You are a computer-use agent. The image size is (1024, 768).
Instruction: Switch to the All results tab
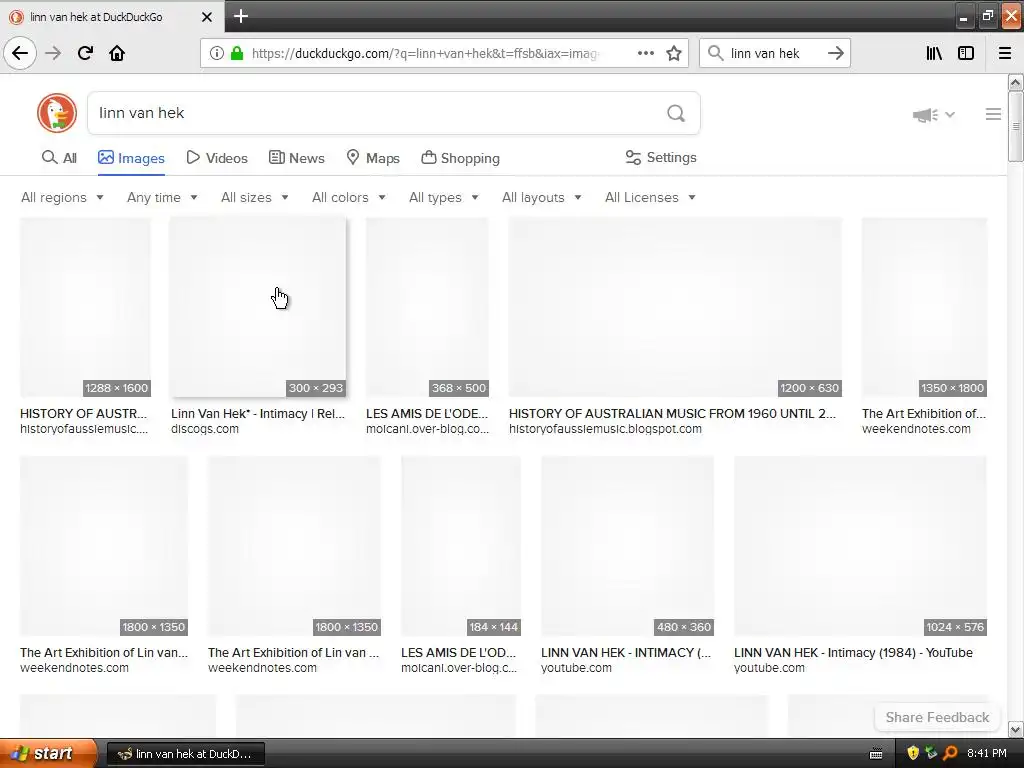59,158
